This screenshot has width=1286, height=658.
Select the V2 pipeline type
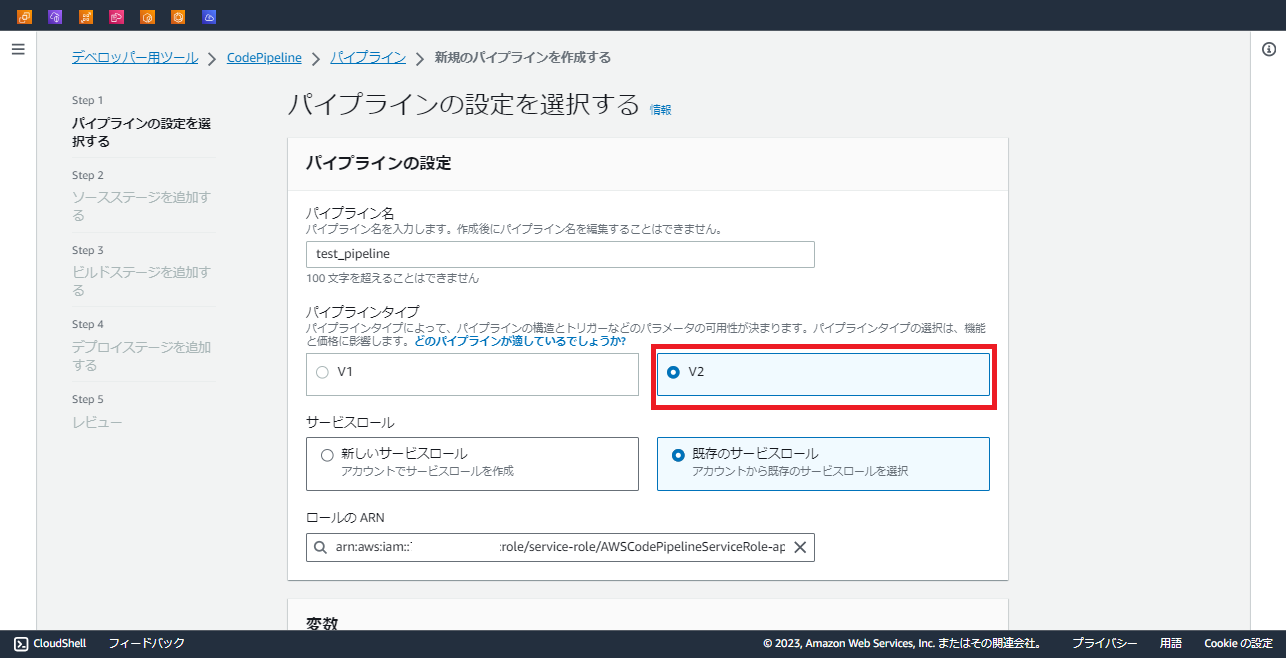(x=823, y=373)
